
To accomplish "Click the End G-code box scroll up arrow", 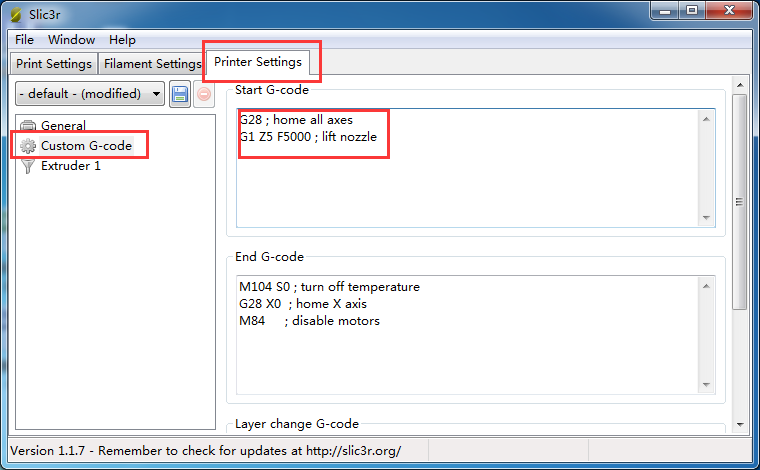I will [706, 286].
